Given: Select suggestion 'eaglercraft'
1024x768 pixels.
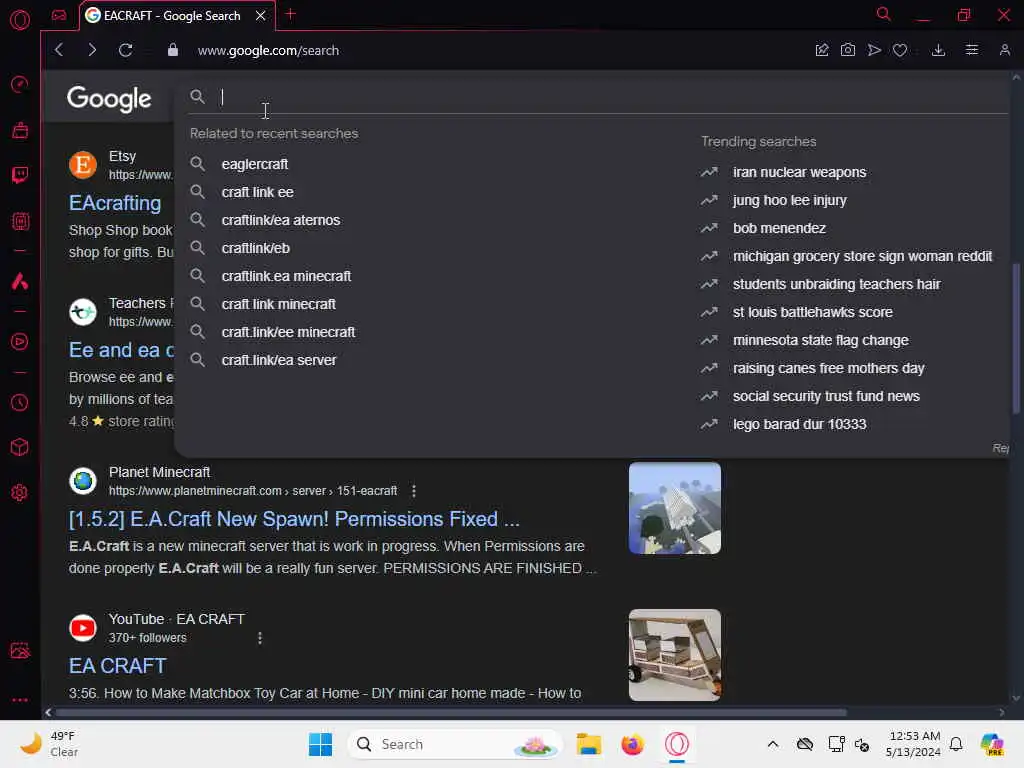Looking at the screenshot, I should pyautogui.click(x=255, y=165).
